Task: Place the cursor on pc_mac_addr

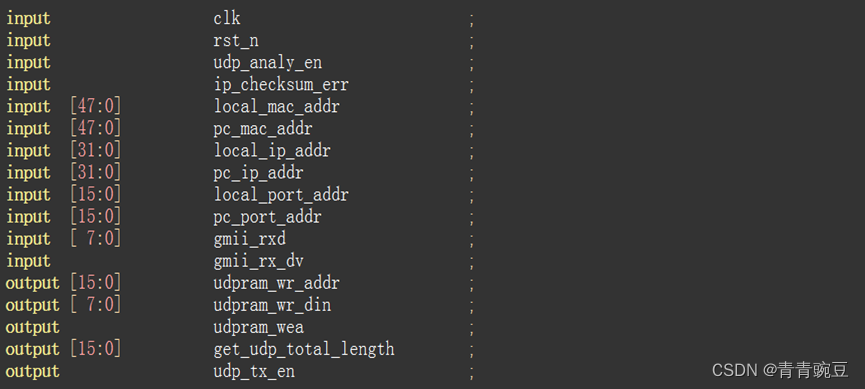Action: (263, 129)
